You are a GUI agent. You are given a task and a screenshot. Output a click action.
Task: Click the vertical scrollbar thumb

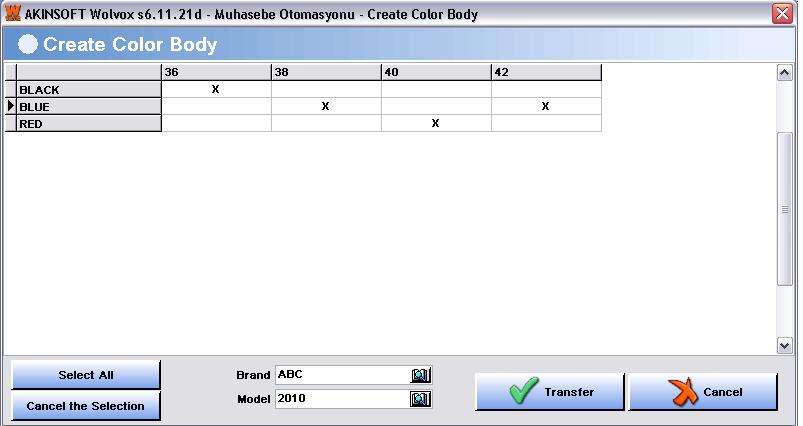coord(785,209)
